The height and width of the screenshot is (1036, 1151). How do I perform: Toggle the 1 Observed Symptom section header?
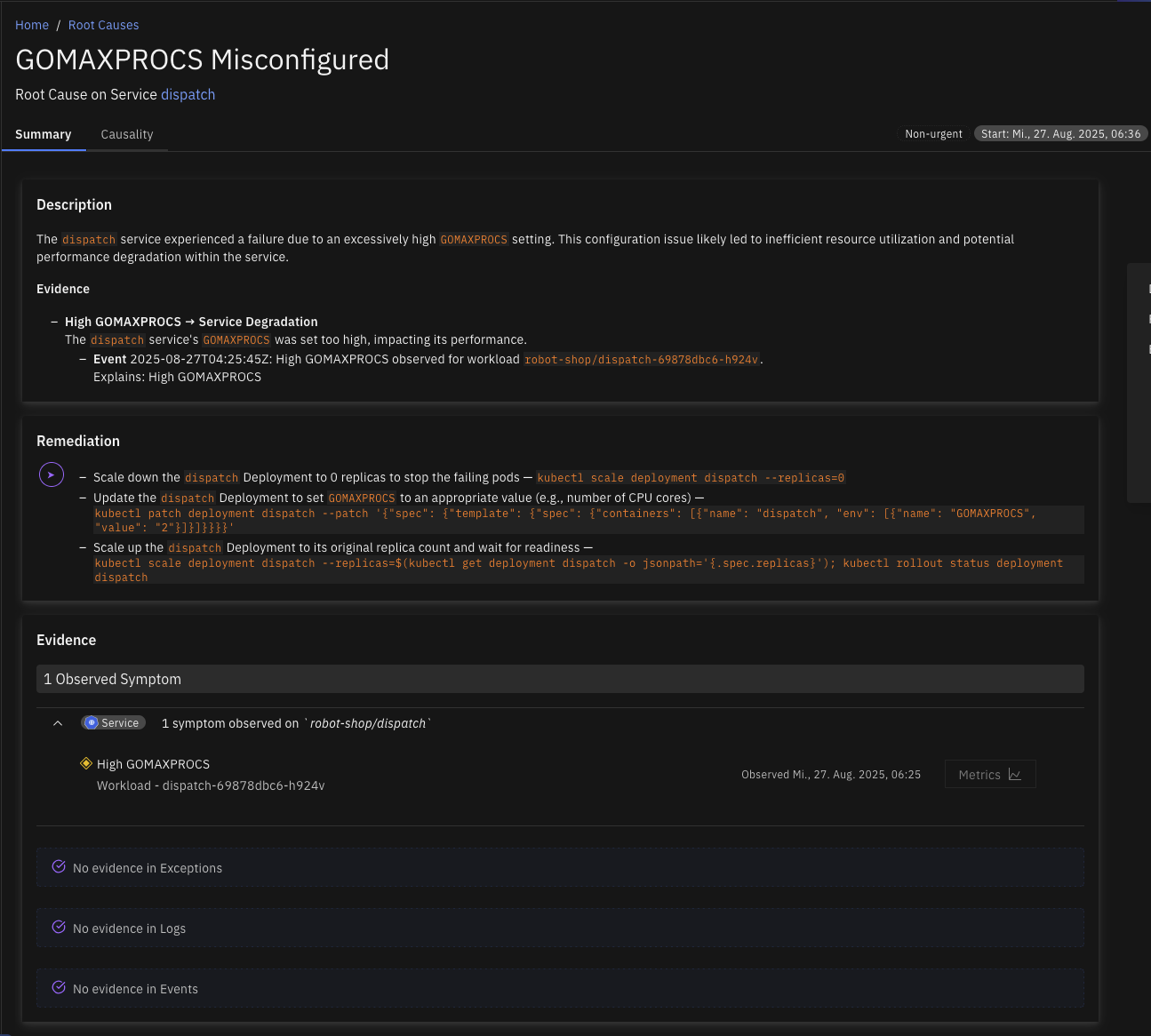560,679
